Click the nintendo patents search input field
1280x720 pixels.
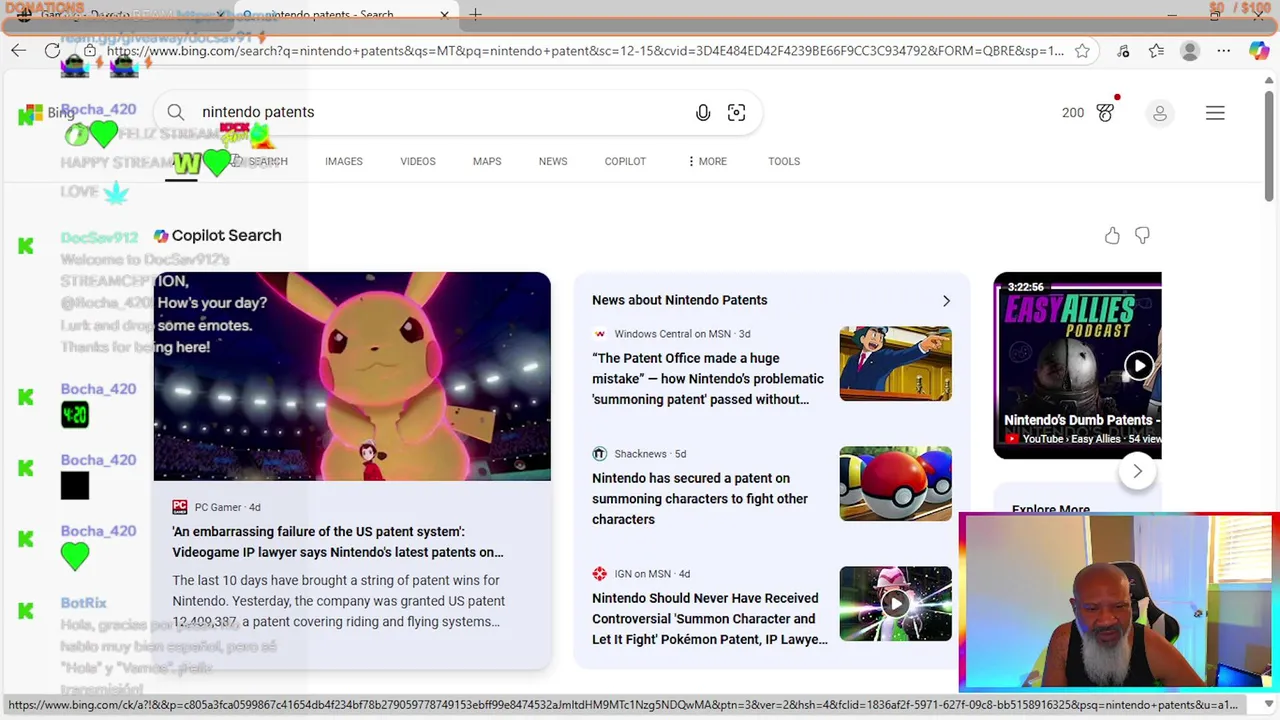pyautogui.click(x=440, y=112)
